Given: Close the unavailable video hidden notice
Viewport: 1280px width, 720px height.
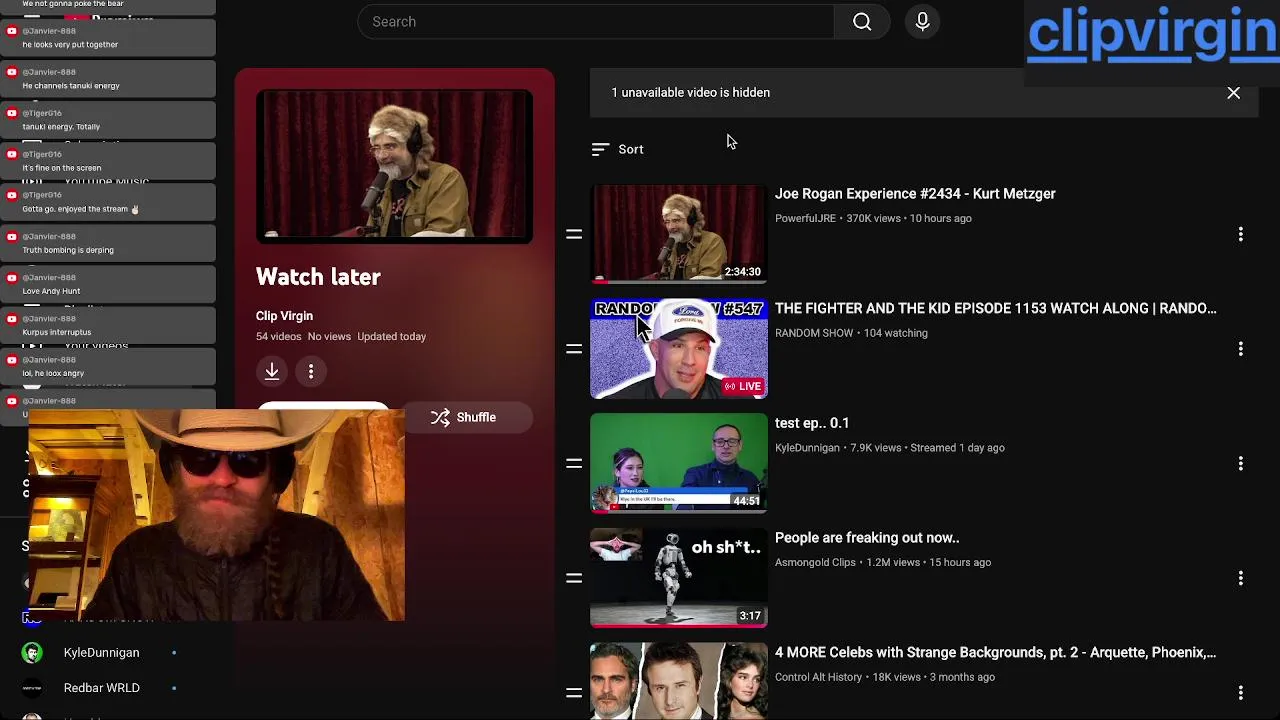Looking at the screenshot, I should click(x=1233, y=93).
